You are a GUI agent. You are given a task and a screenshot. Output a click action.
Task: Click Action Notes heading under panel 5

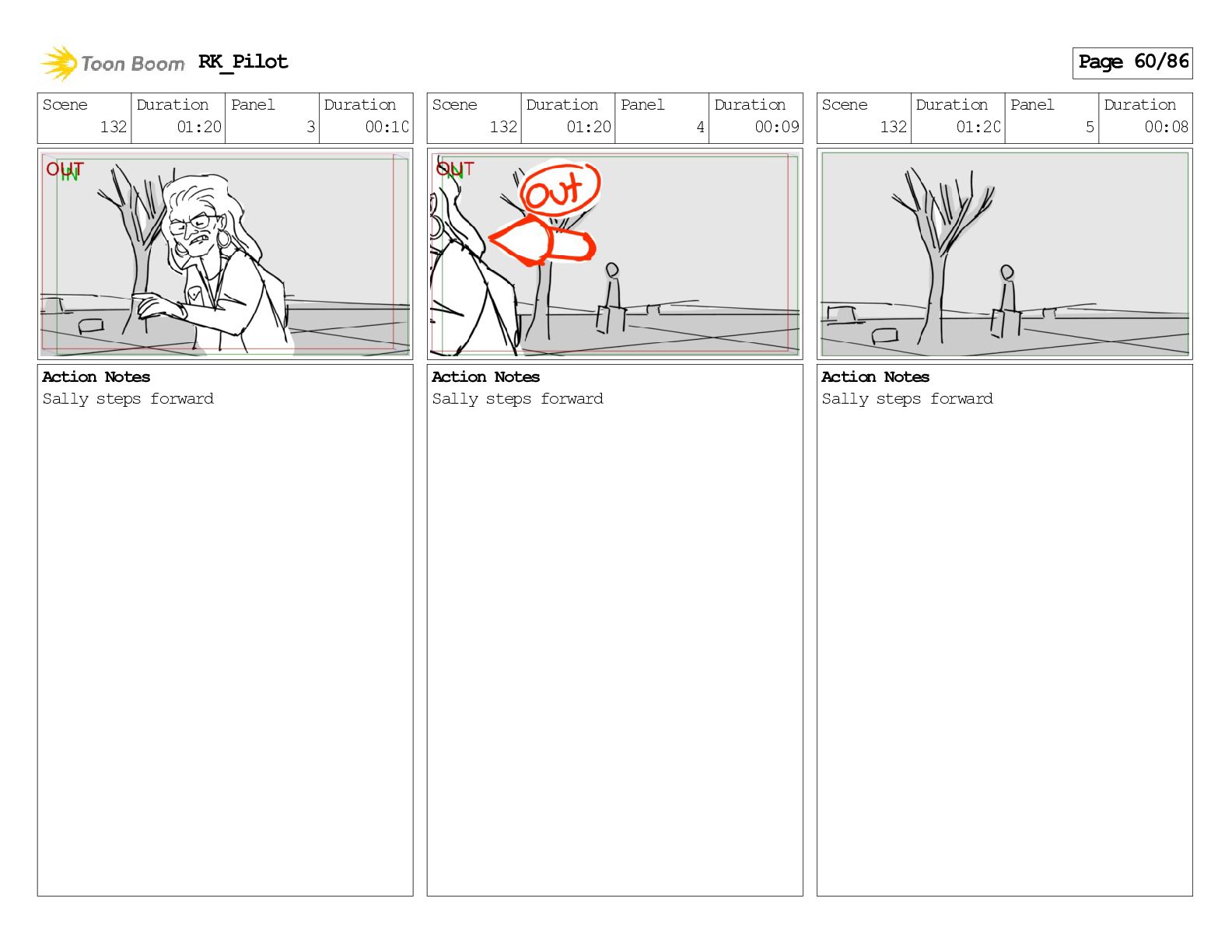[875, 376]
